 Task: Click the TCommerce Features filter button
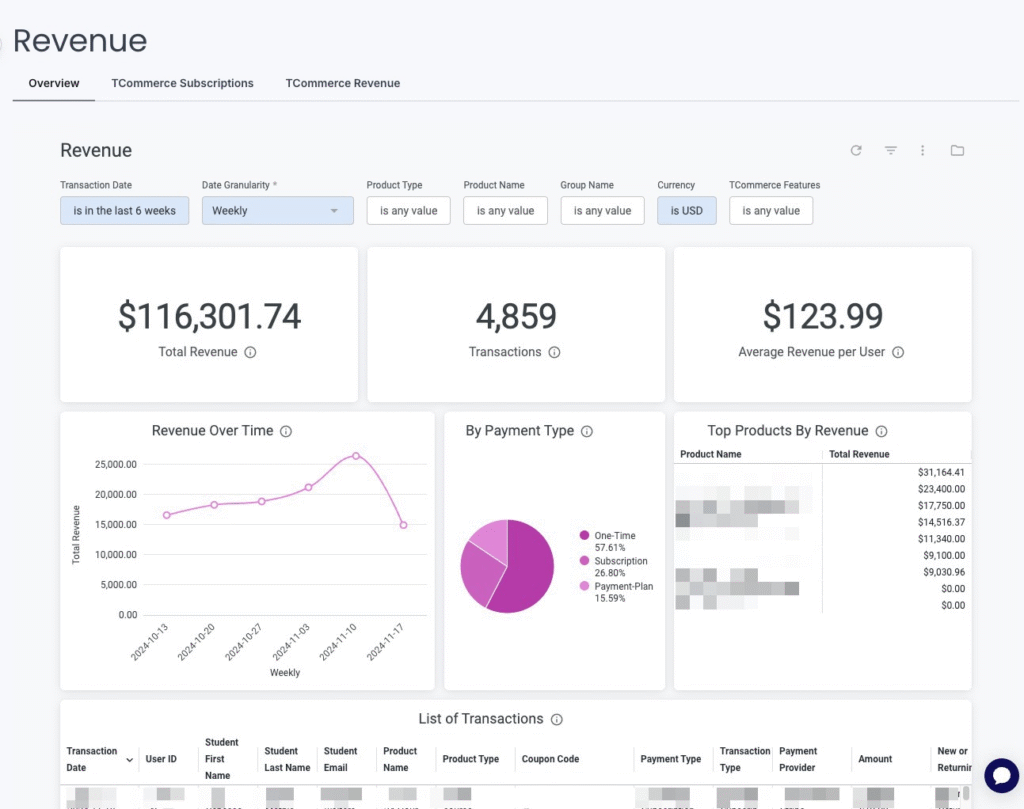tap(770, 211)
